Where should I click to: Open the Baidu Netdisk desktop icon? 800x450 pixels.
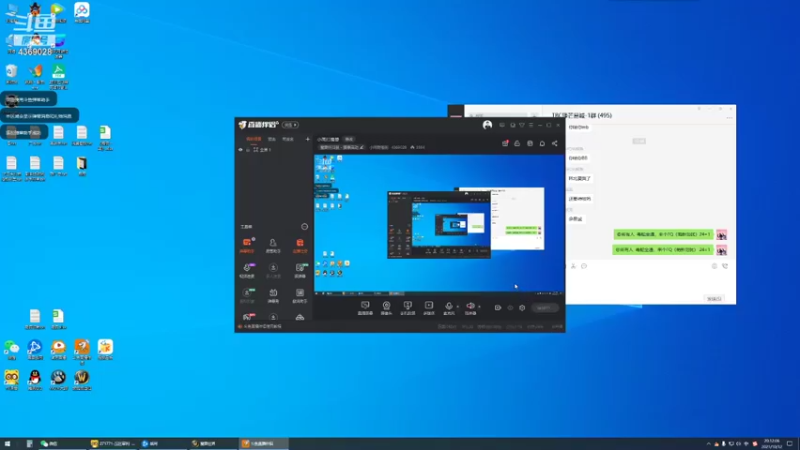82,12
